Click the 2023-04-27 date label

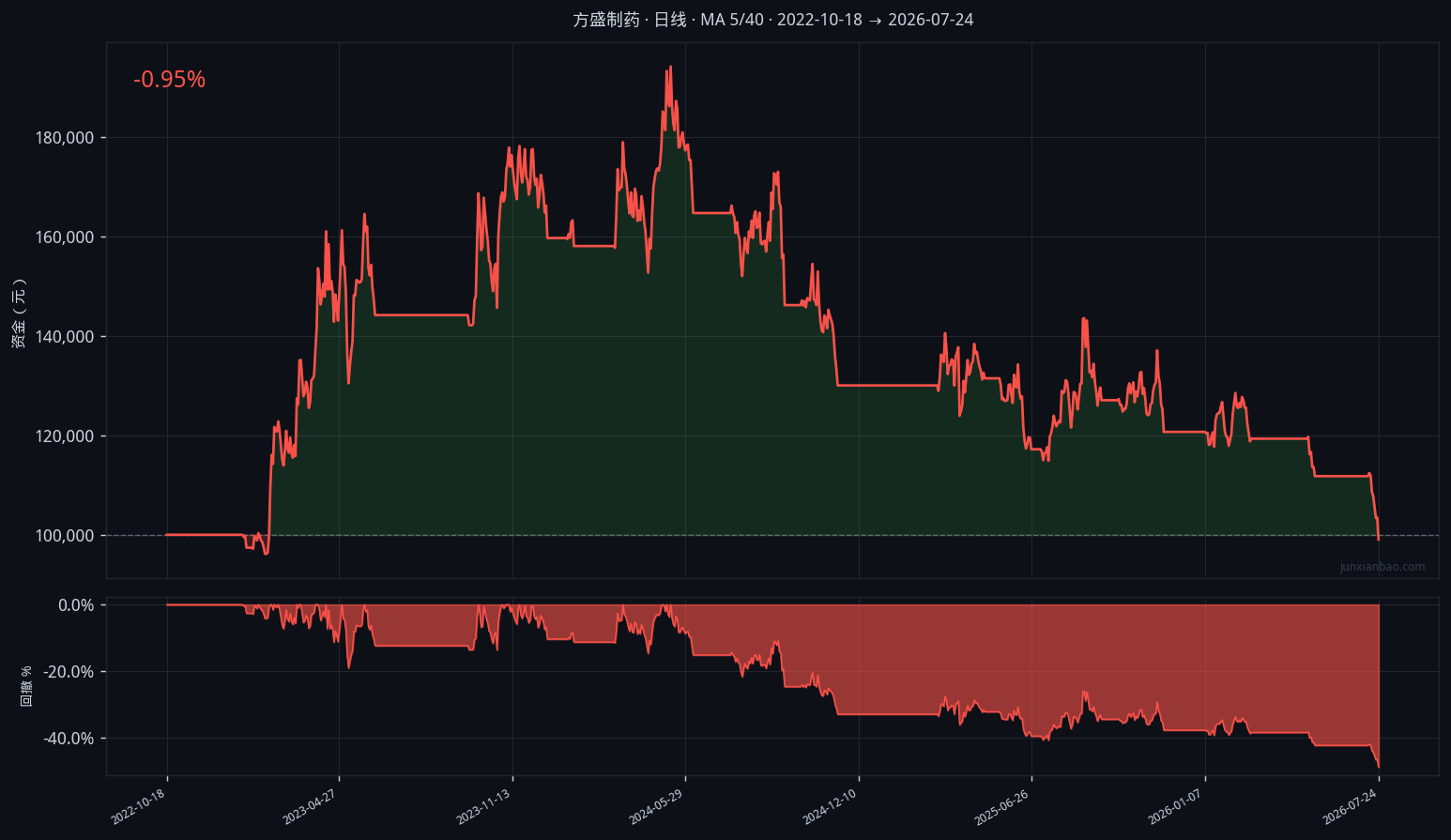pos(311,807)
